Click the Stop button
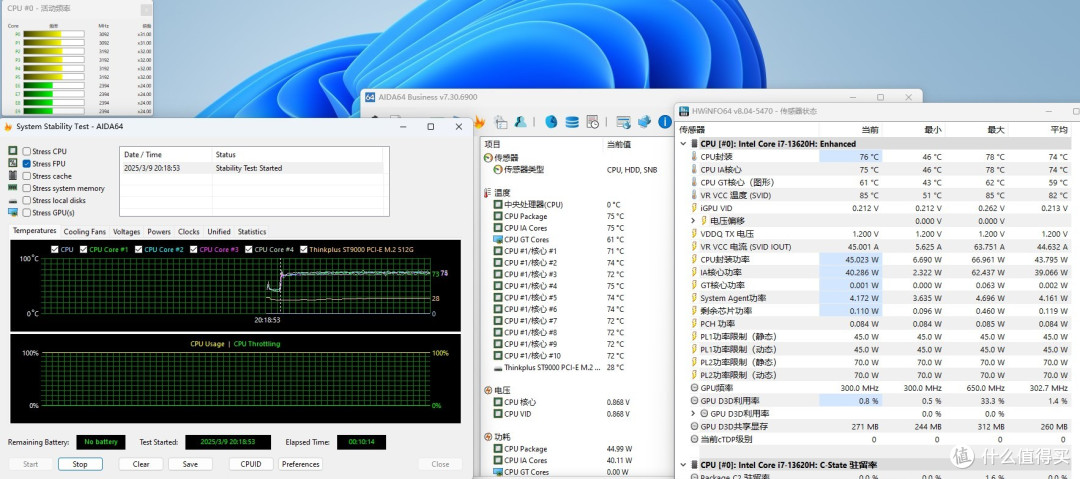Image resolution: width=1080 pixels, height=479 pixels. click(80, 464)
